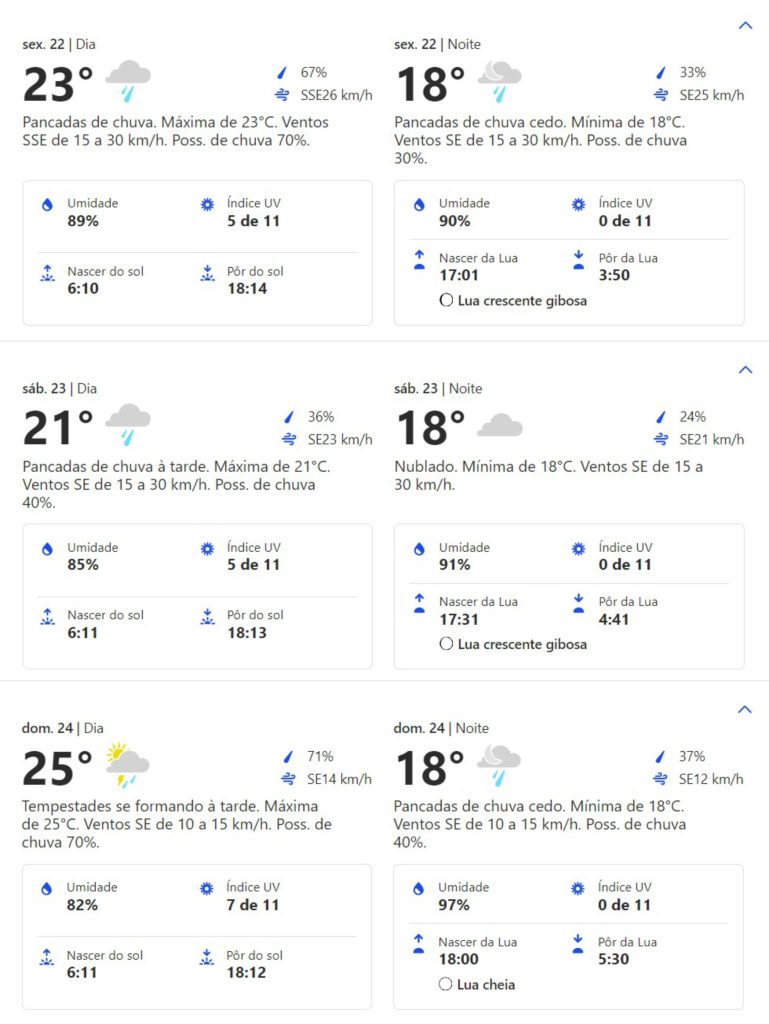Click the wind icon beside SSE26 km/h
This screenshot has width=769, height=1024.
pos(283,95)
